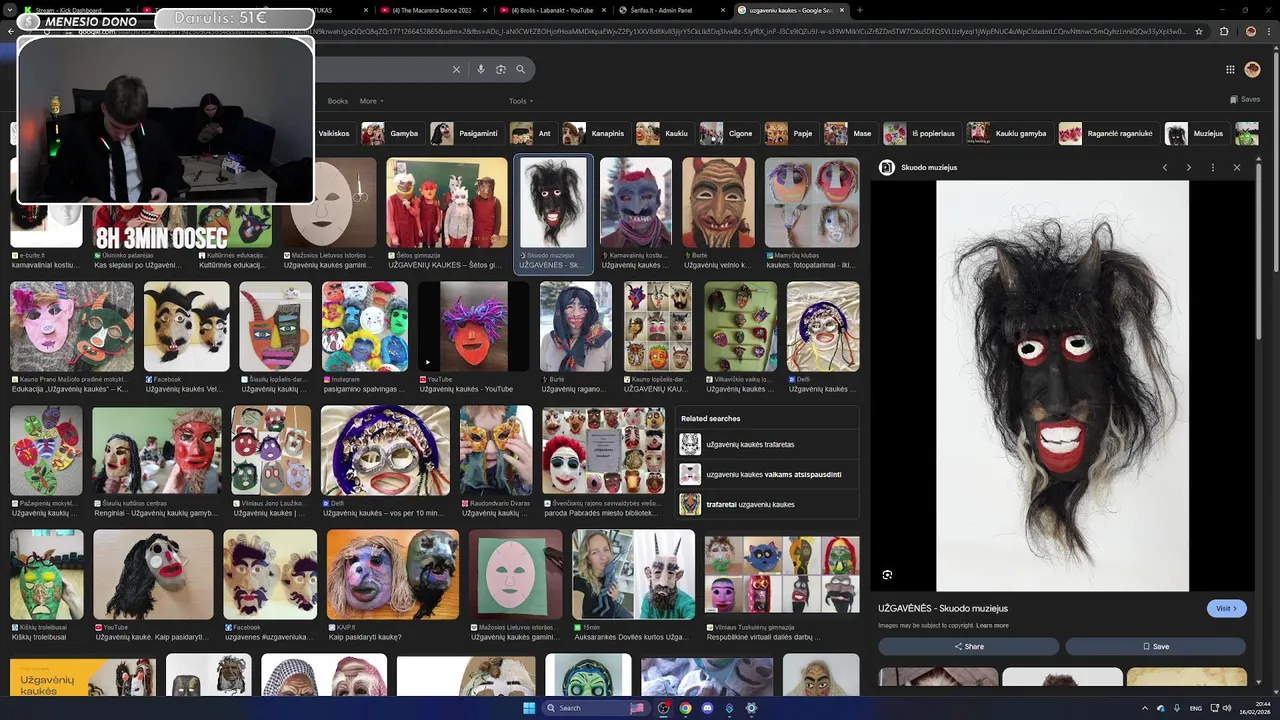1280x720 pixels.
Task: Bookmark this page with the star icon
Action: pos(1199,31)
